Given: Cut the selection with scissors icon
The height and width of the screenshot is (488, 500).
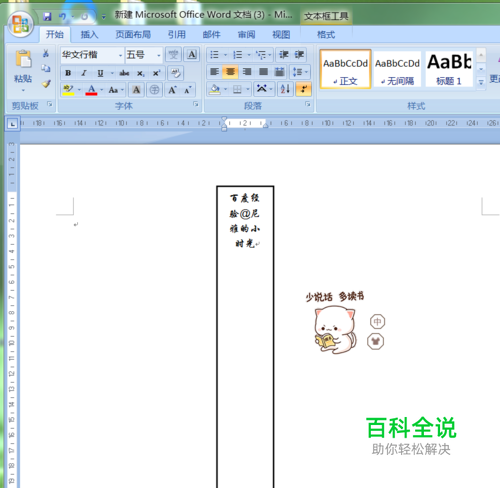Looking at the screenshot, I should tap(46, 53).
